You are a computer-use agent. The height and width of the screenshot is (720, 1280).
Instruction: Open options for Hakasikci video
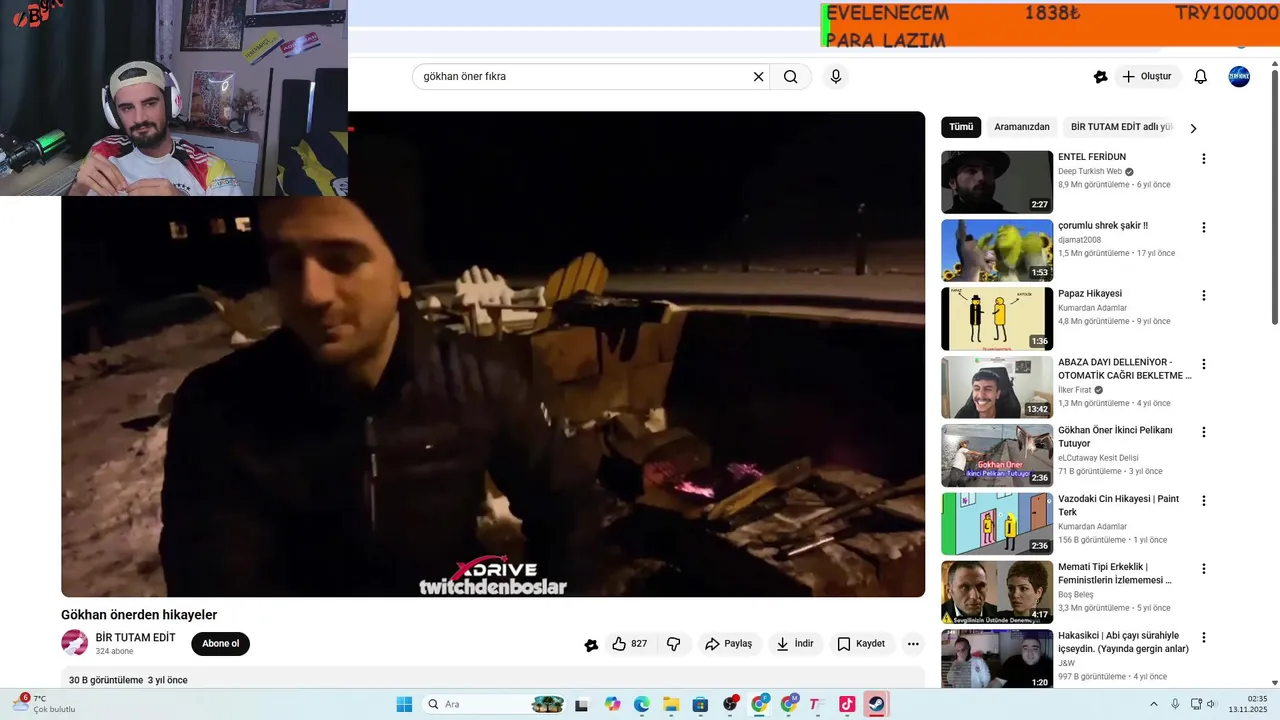coord(1204,637)
